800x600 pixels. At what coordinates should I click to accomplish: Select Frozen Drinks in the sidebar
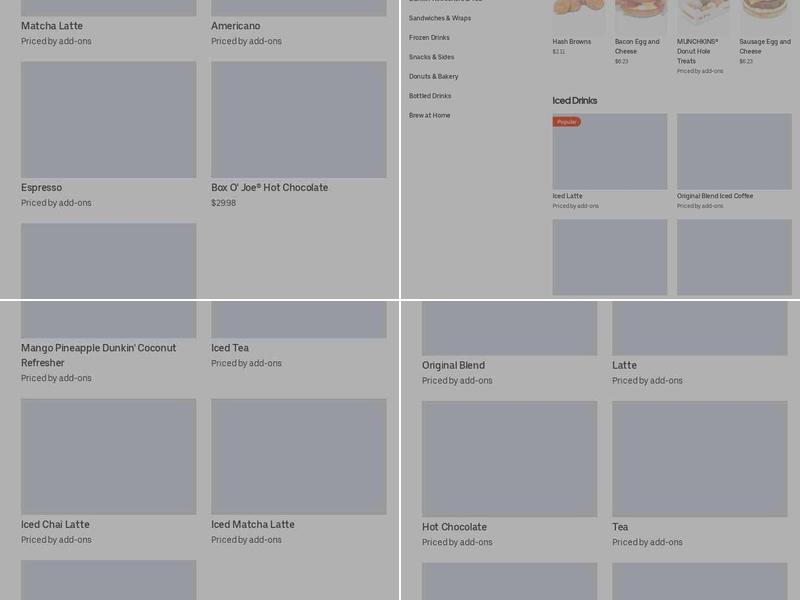(x=429, y=38)
